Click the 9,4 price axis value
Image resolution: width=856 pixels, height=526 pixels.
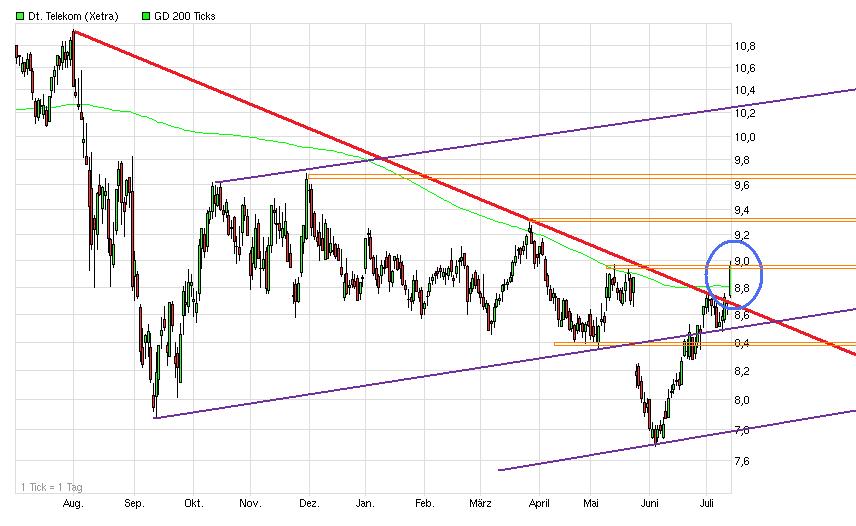coord(742,211)
